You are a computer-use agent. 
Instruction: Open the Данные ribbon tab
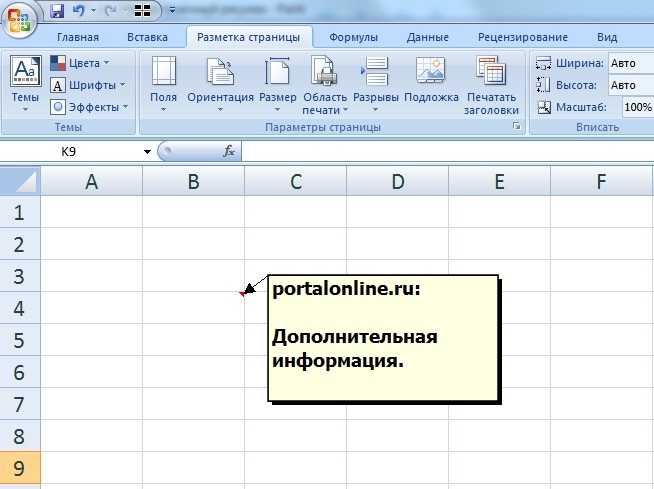pyautogui.click(x=428, y=37)
